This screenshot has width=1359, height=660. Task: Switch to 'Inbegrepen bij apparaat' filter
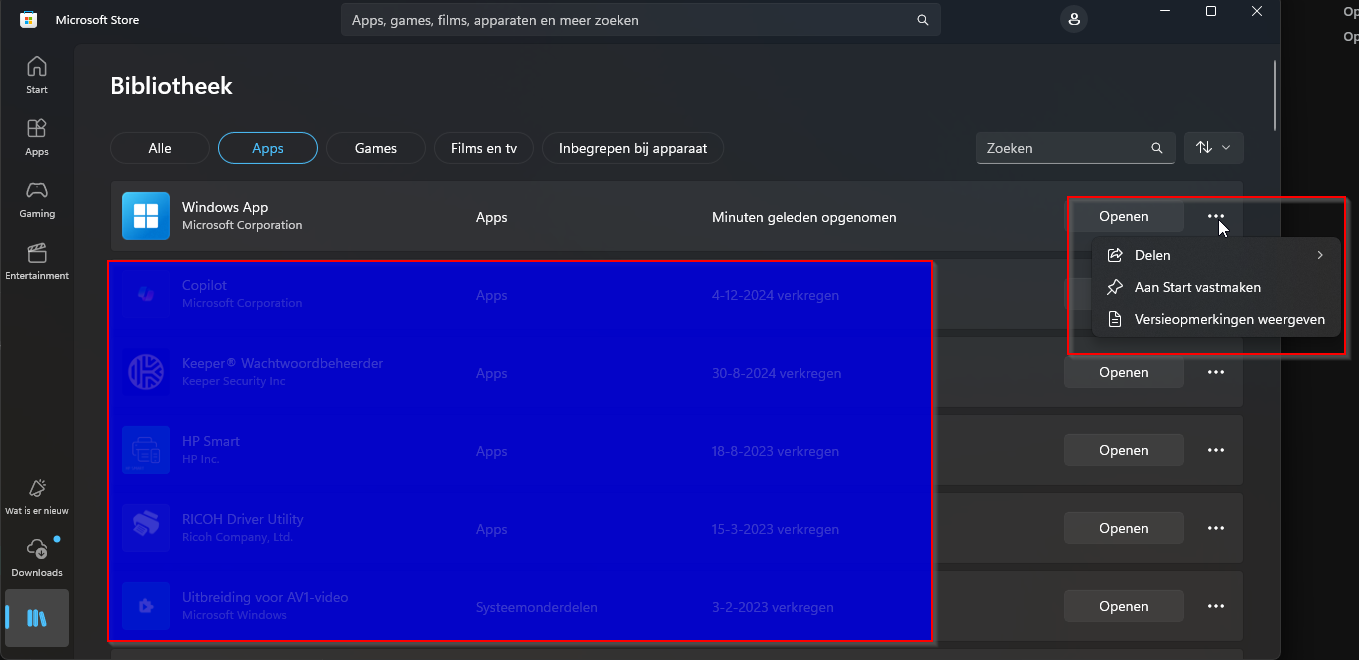tap(633, 148)
